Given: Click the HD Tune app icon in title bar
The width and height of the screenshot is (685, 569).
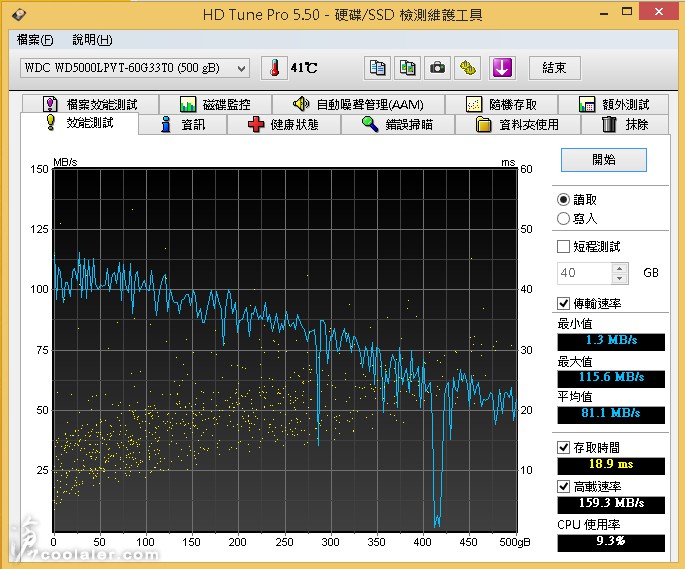Looking at the screenshot, I should (x=19, y=14).
